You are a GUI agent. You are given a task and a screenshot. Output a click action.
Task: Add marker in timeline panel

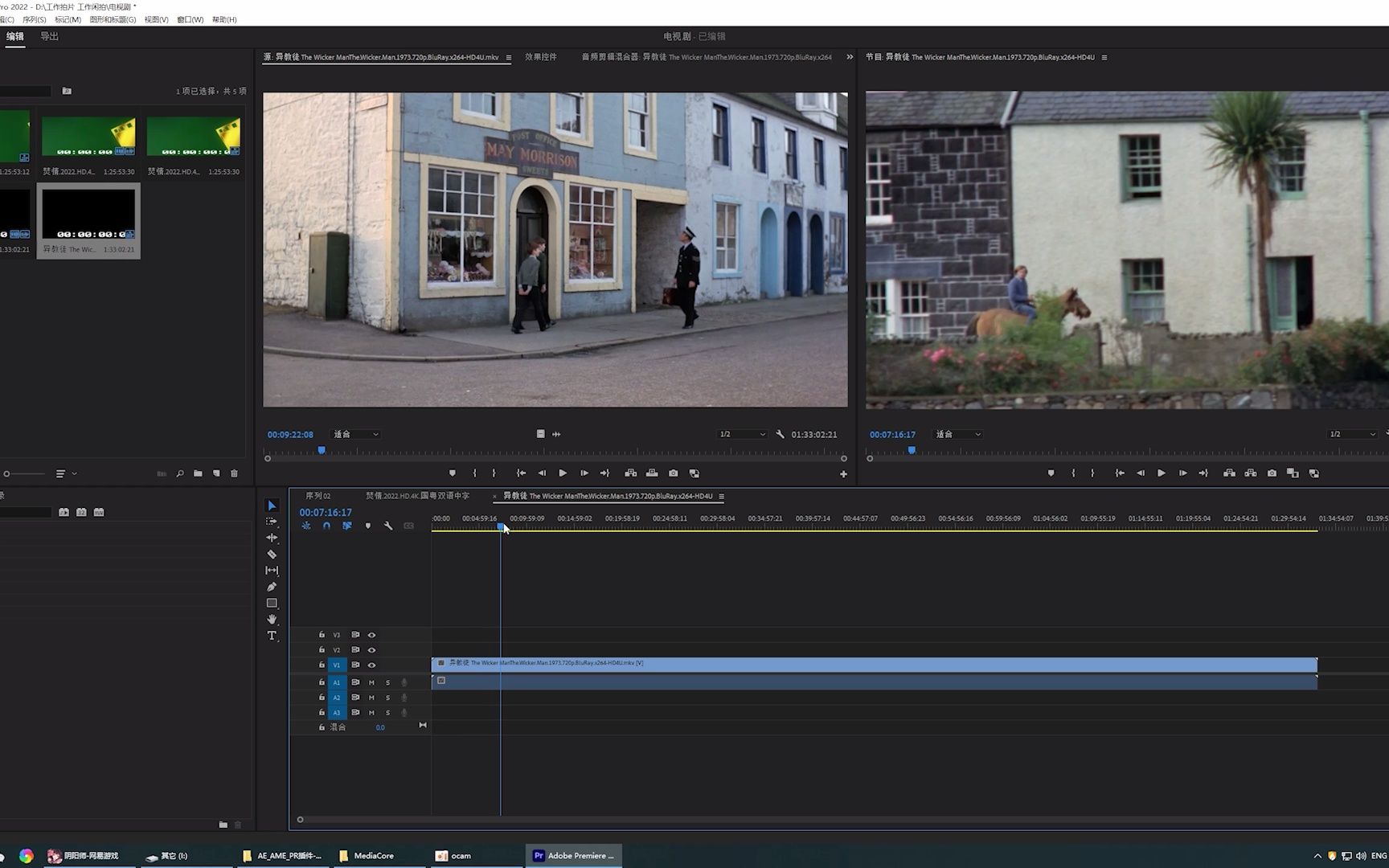point(368,526)
